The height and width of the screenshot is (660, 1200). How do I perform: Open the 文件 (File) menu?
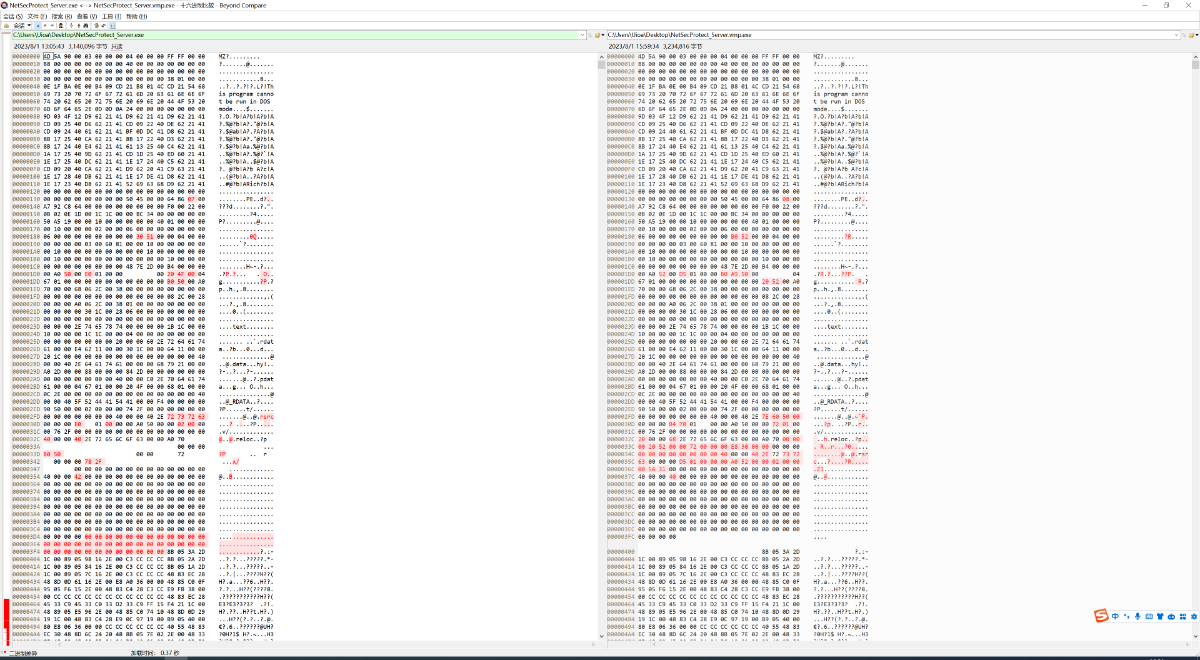tap(37, 17)
